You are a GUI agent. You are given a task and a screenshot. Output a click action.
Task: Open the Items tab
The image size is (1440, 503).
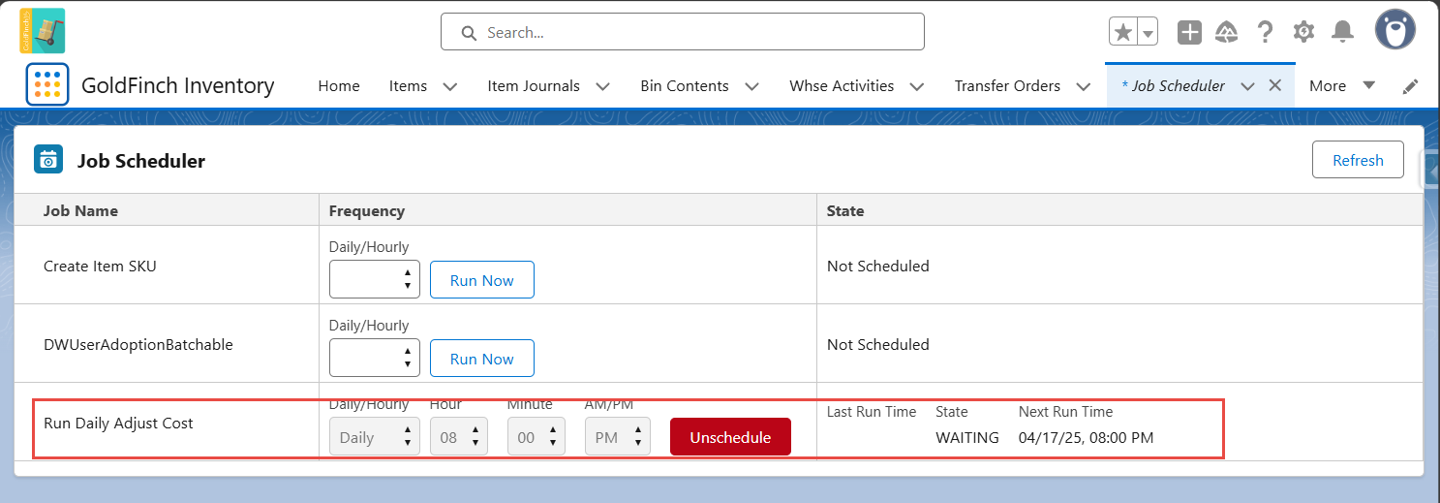tap(408, 86)
